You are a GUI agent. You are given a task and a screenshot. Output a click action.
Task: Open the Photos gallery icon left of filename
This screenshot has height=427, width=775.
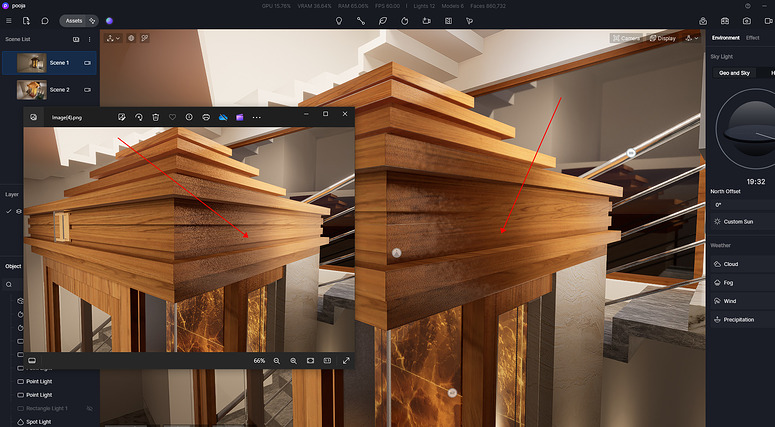(x=34, y=117)
